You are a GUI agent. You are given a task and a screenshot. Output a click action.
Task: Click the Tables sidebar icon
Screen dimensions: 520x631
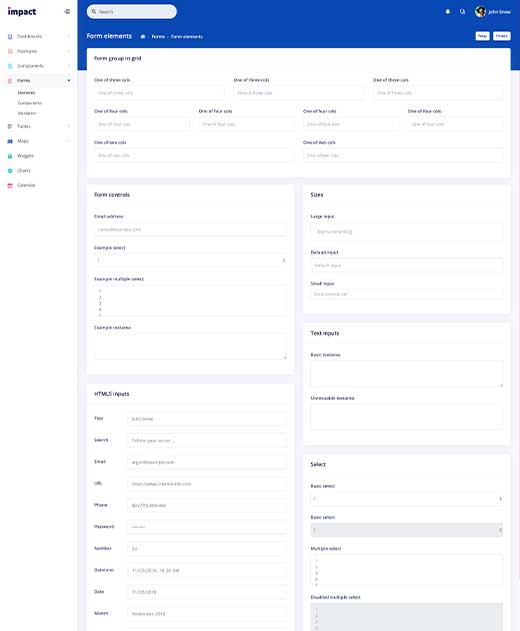[x=10, y=126]
